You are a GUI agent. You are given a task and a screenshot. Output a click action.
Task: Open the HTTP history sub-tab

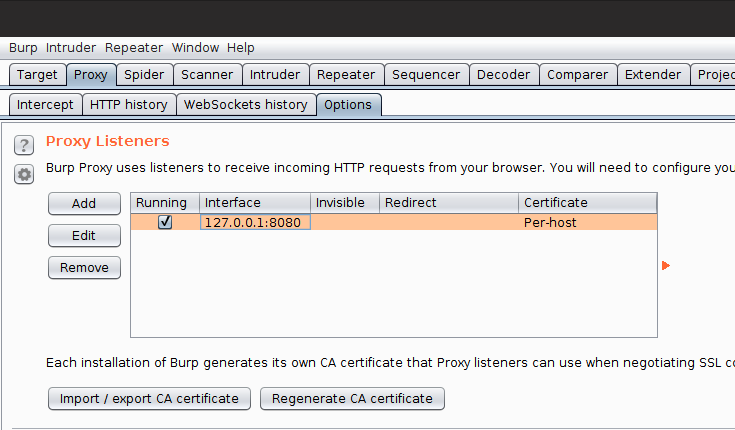[129, 105]
